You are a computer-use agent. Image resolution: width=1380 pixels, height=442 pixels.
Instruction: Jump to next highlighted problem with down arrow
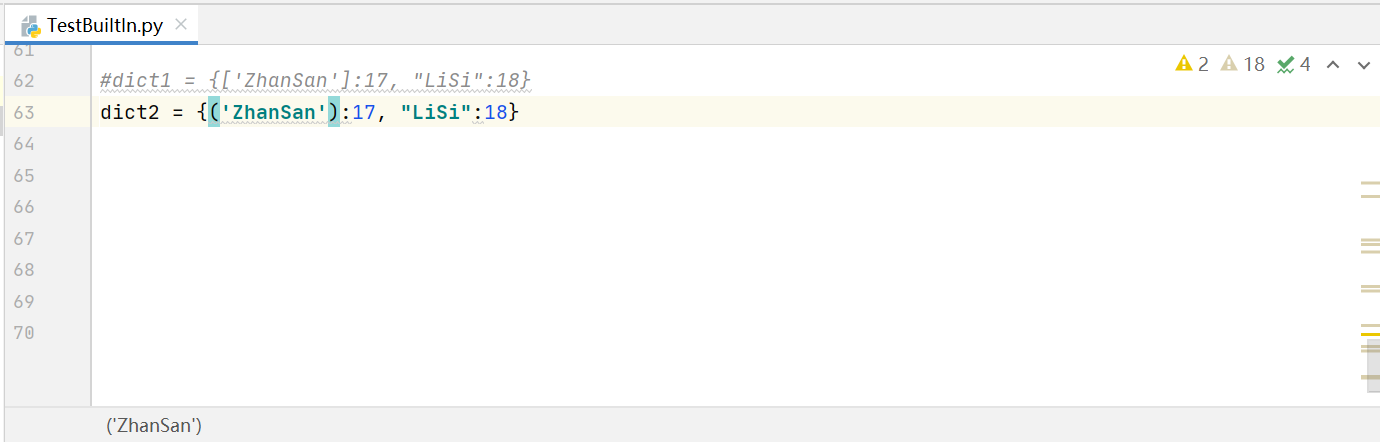tap(1363, 65)
